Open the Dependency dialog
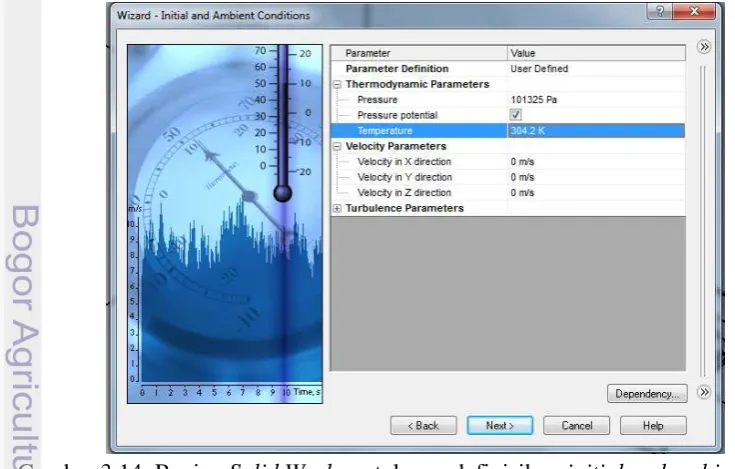The height and width of the screenshot is (469, 735). coord(647,394)
